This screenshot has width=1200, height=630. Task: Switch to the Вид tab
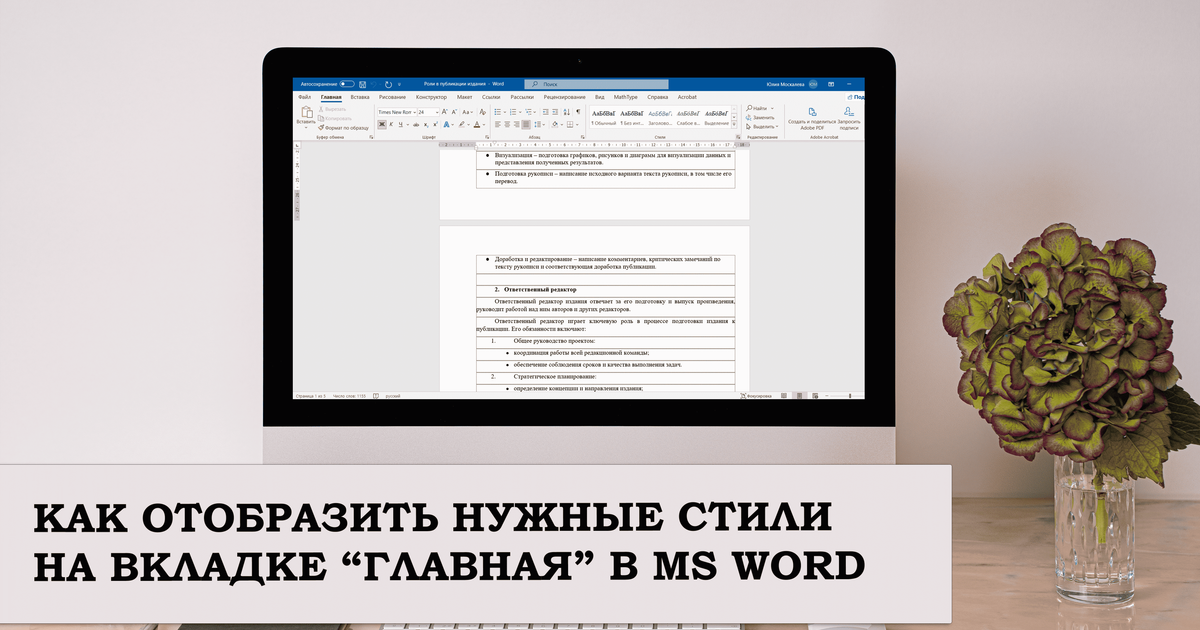click(x=600, y=97)
